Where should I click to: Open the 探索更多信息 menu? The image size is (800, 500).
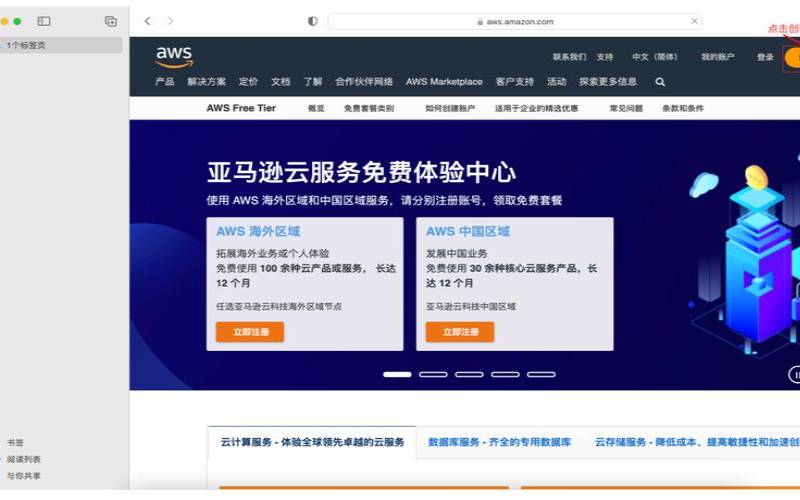click(x=608, y=82)
